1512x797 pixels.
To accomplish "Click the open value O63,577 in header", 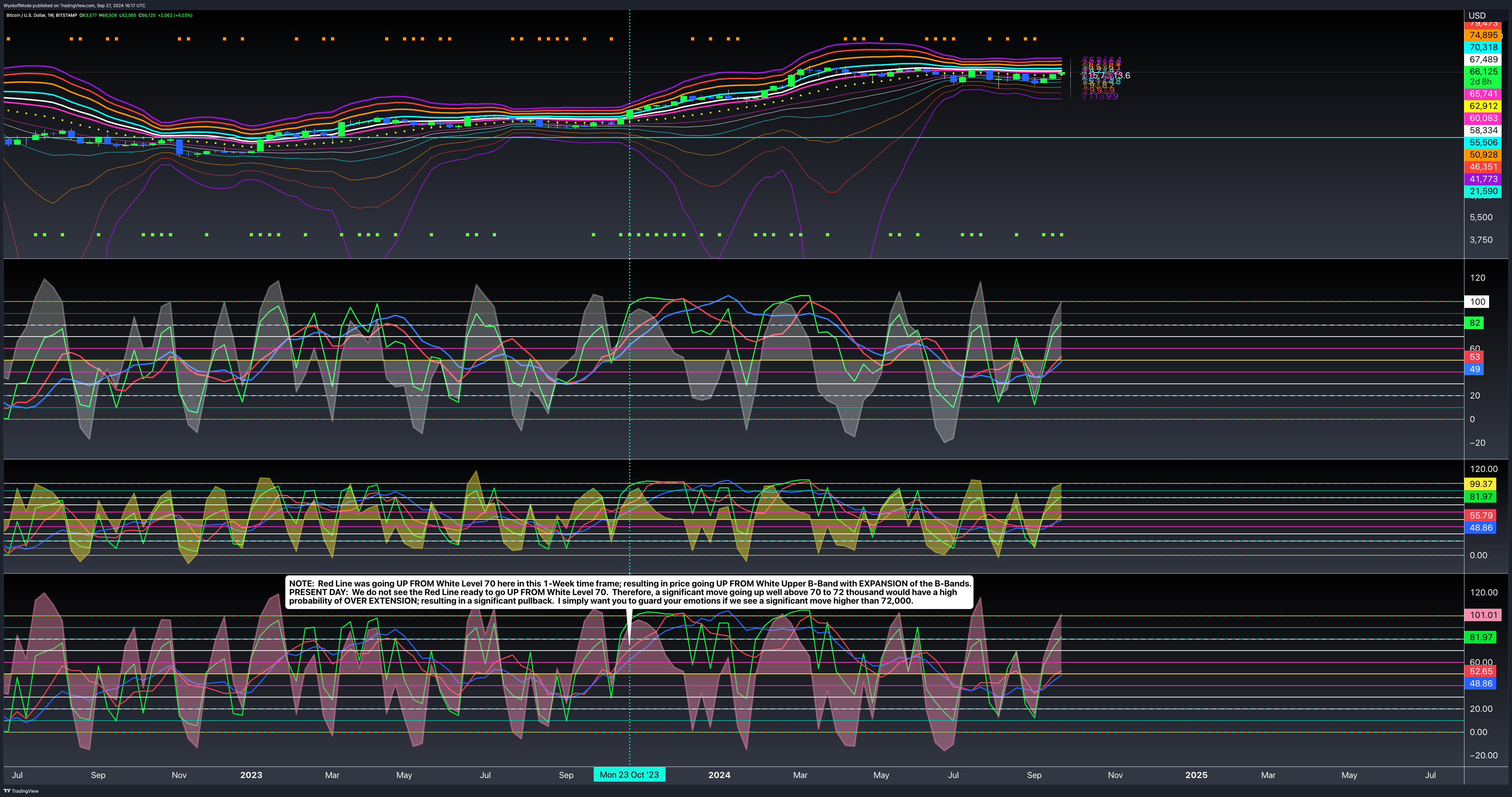I will [88, 15].
